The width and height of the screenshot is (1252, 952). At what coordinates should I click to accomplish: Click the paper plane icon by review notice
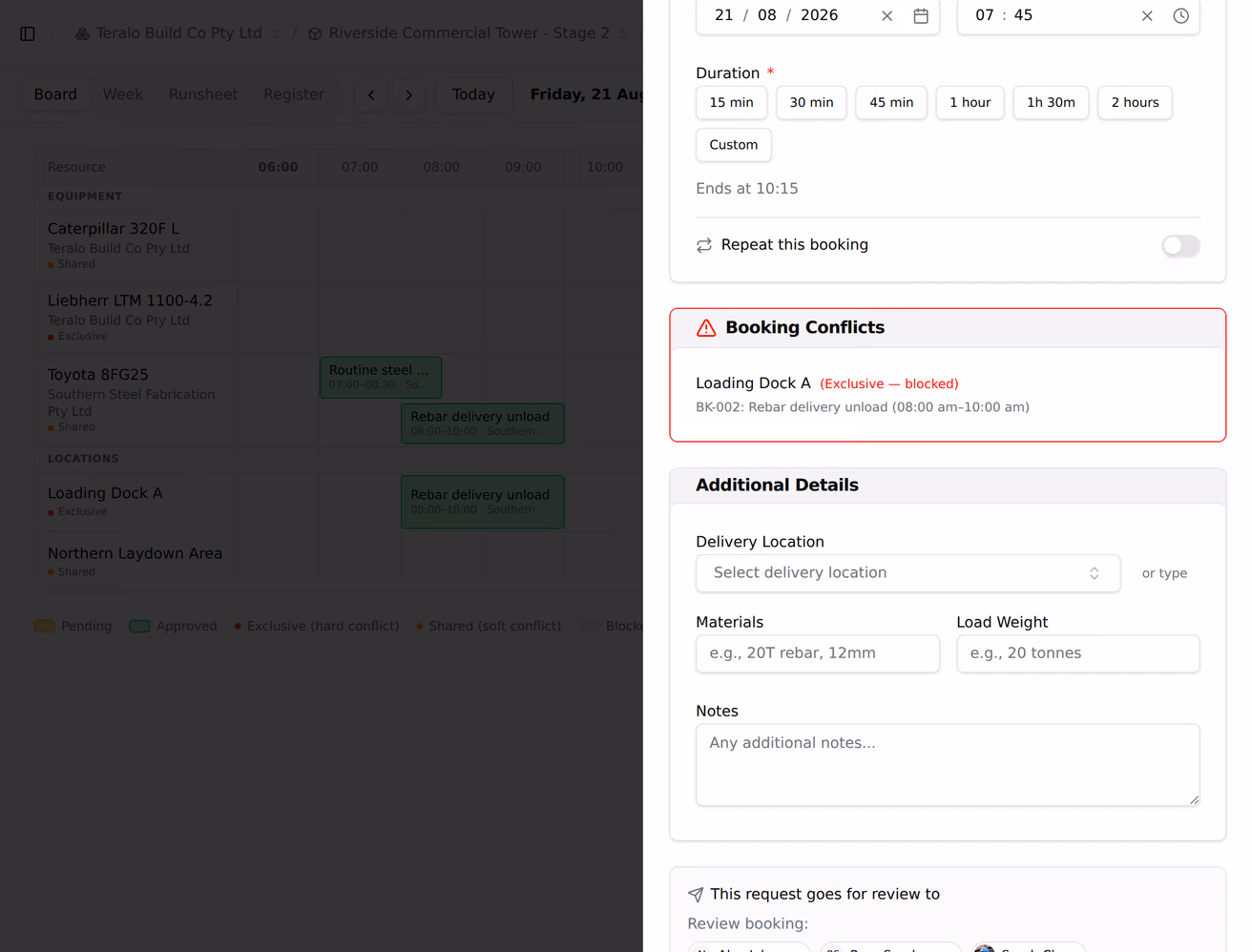point(696,895)
